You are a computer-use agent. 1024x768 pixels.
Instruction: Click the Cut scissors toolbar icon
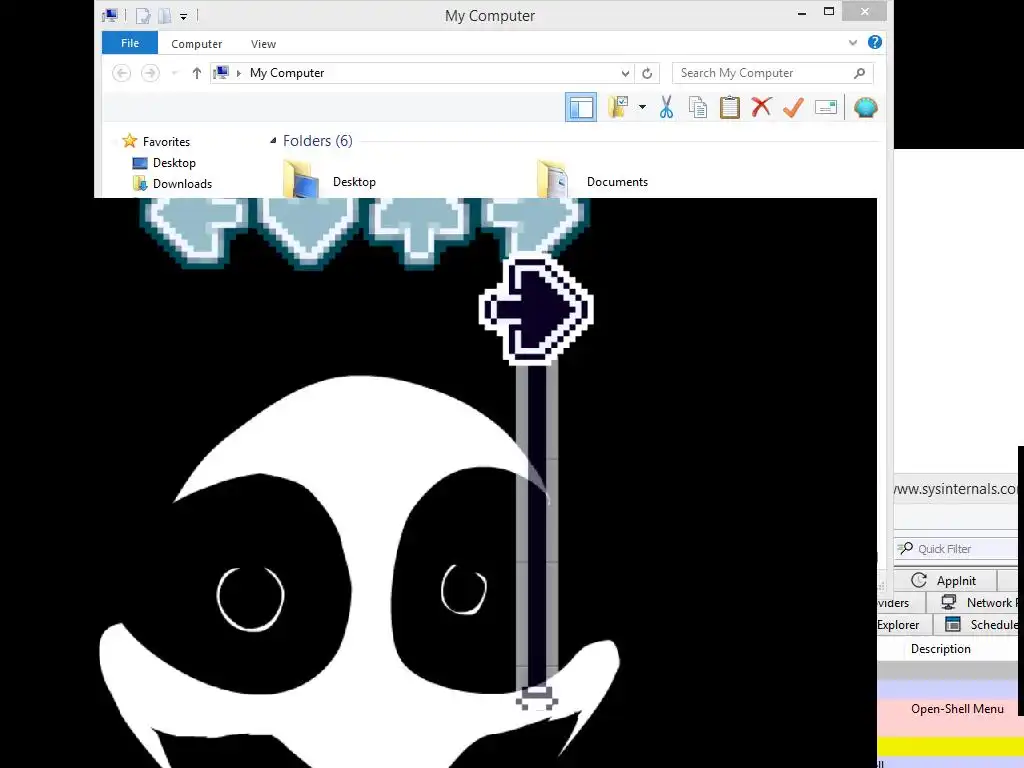point(666,107)
